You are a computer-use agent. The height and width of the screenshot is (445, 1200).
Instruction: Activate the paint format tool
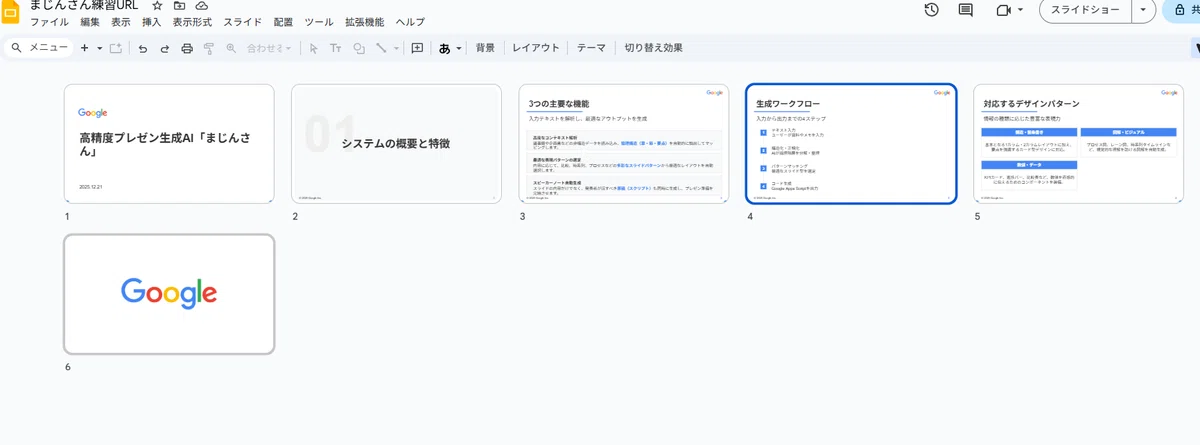point(209,48)
